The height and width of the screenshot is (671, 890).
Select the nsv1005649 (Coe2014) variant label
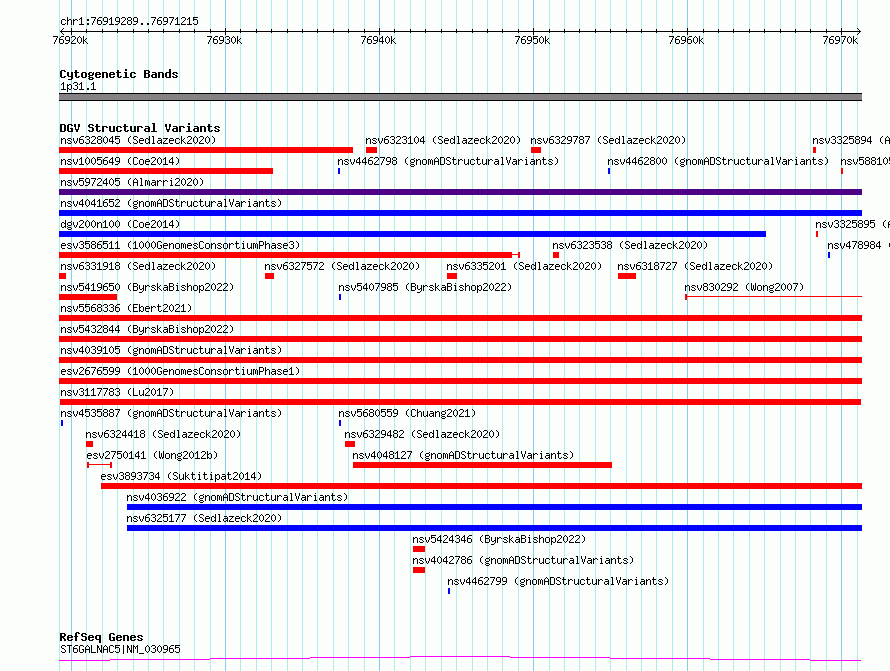[x=120, y=161]
